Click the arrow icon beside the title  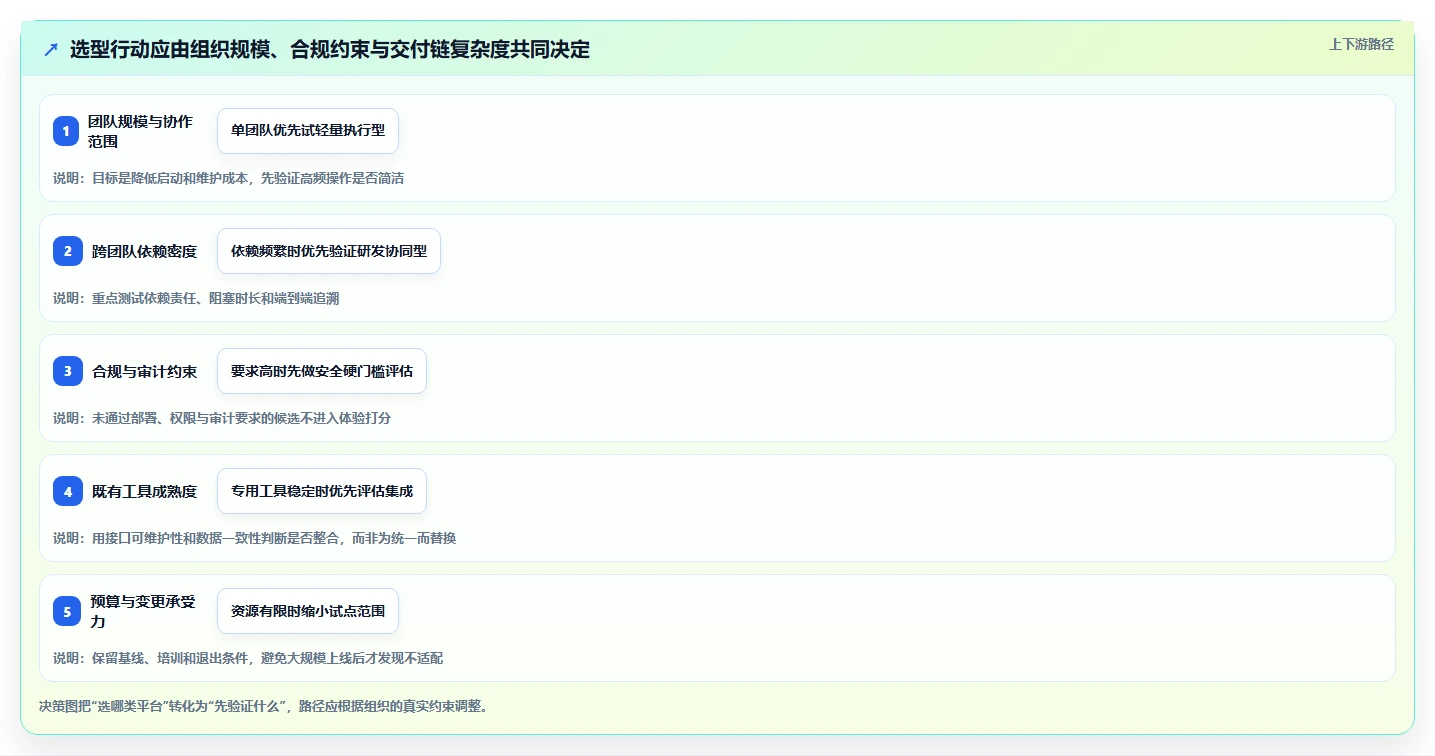pos(51,49)
